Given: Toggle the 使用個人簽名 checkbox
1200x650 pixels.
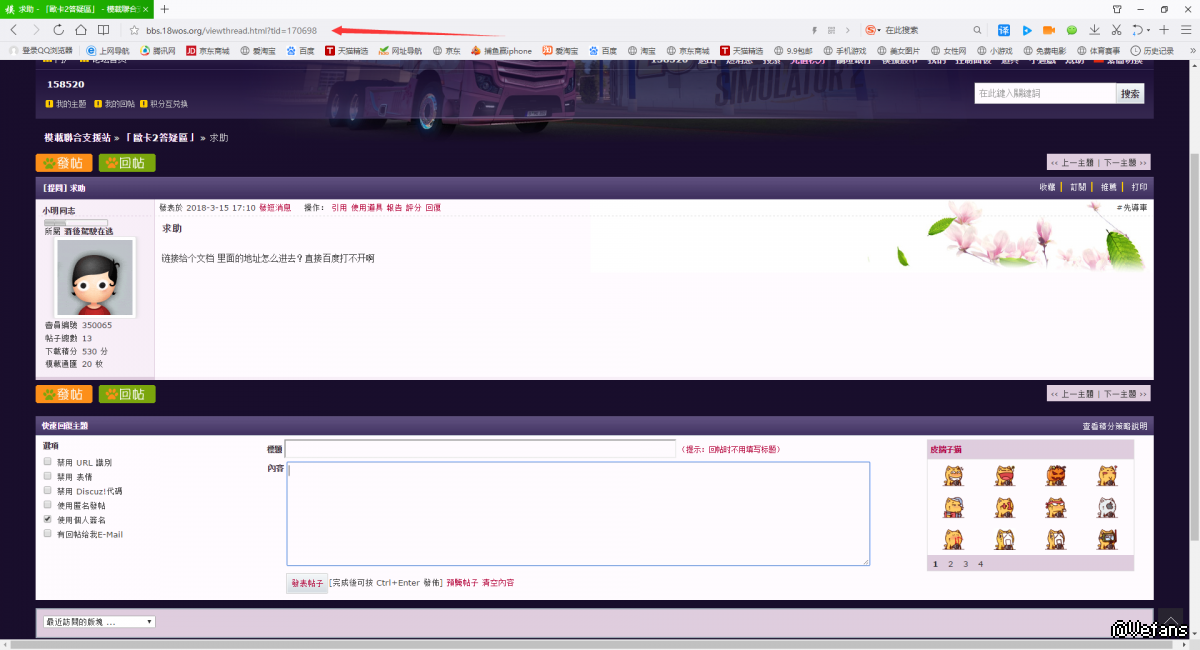Looking at the screenshot, I should [x=47, y=520].
